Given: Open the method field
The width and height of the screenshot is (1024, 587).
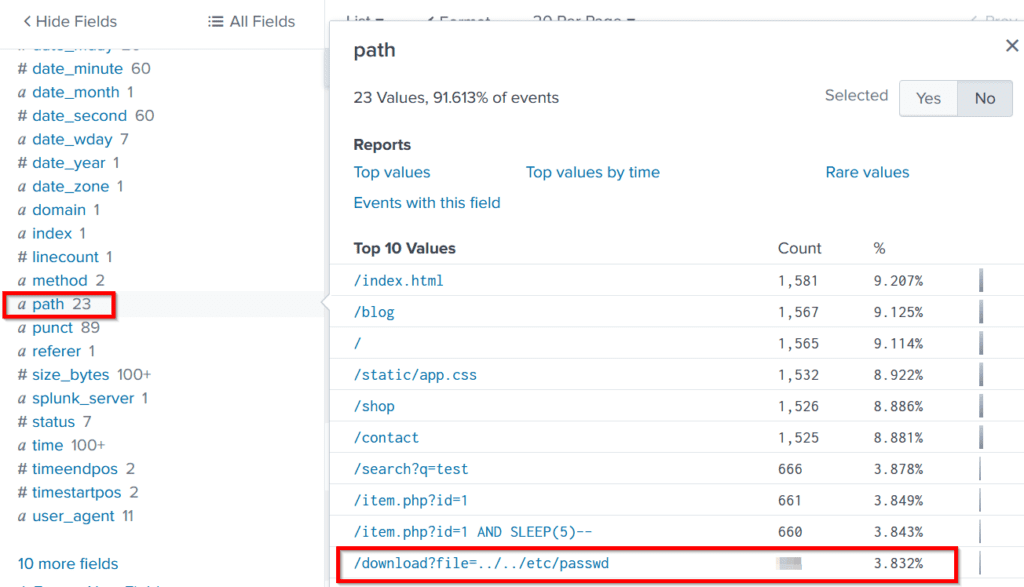Looking at the screenshot, I should click(60, 281).
